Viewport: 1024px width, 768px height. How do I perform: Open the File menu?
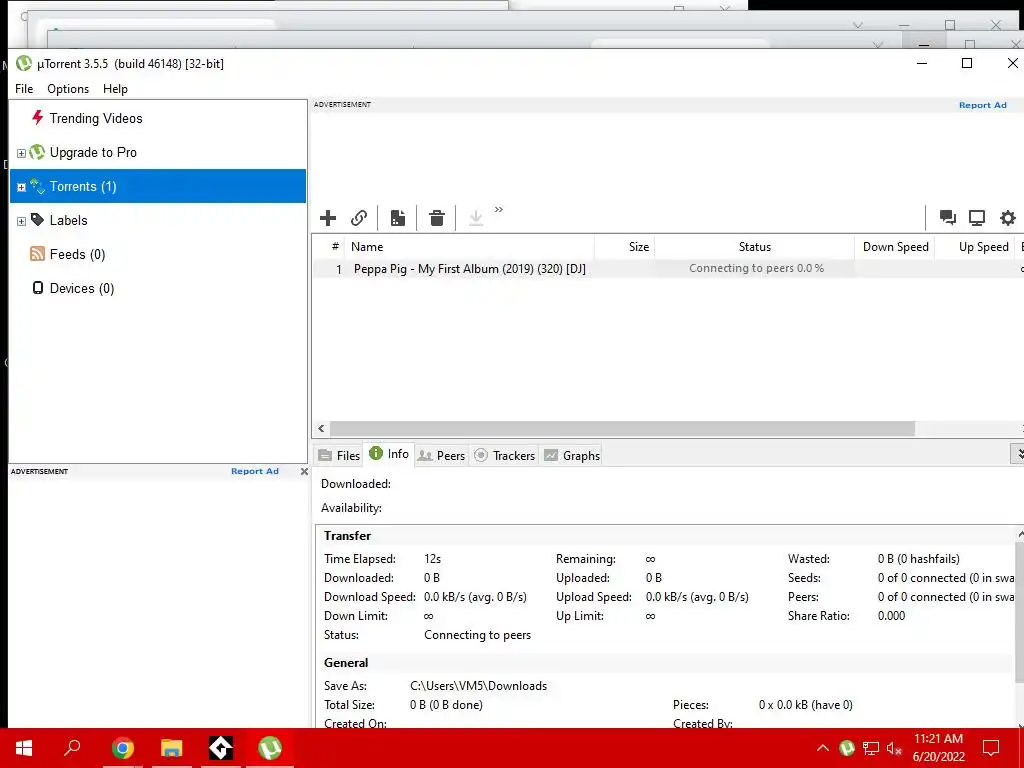click(24, 89)
